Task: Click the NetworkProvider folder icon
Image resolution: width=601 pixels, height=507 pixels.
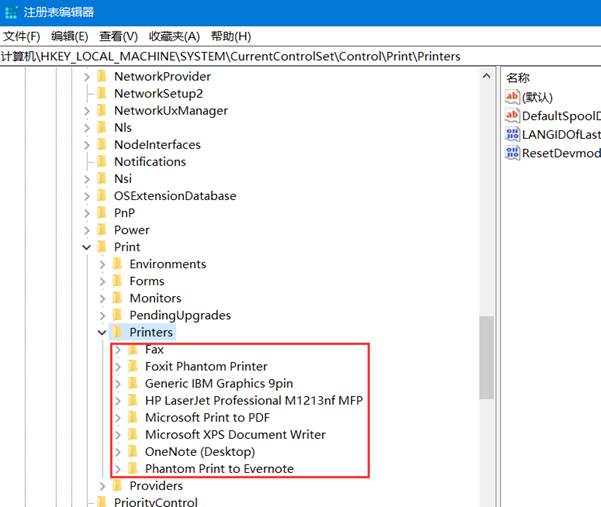Action: [102, 76]
